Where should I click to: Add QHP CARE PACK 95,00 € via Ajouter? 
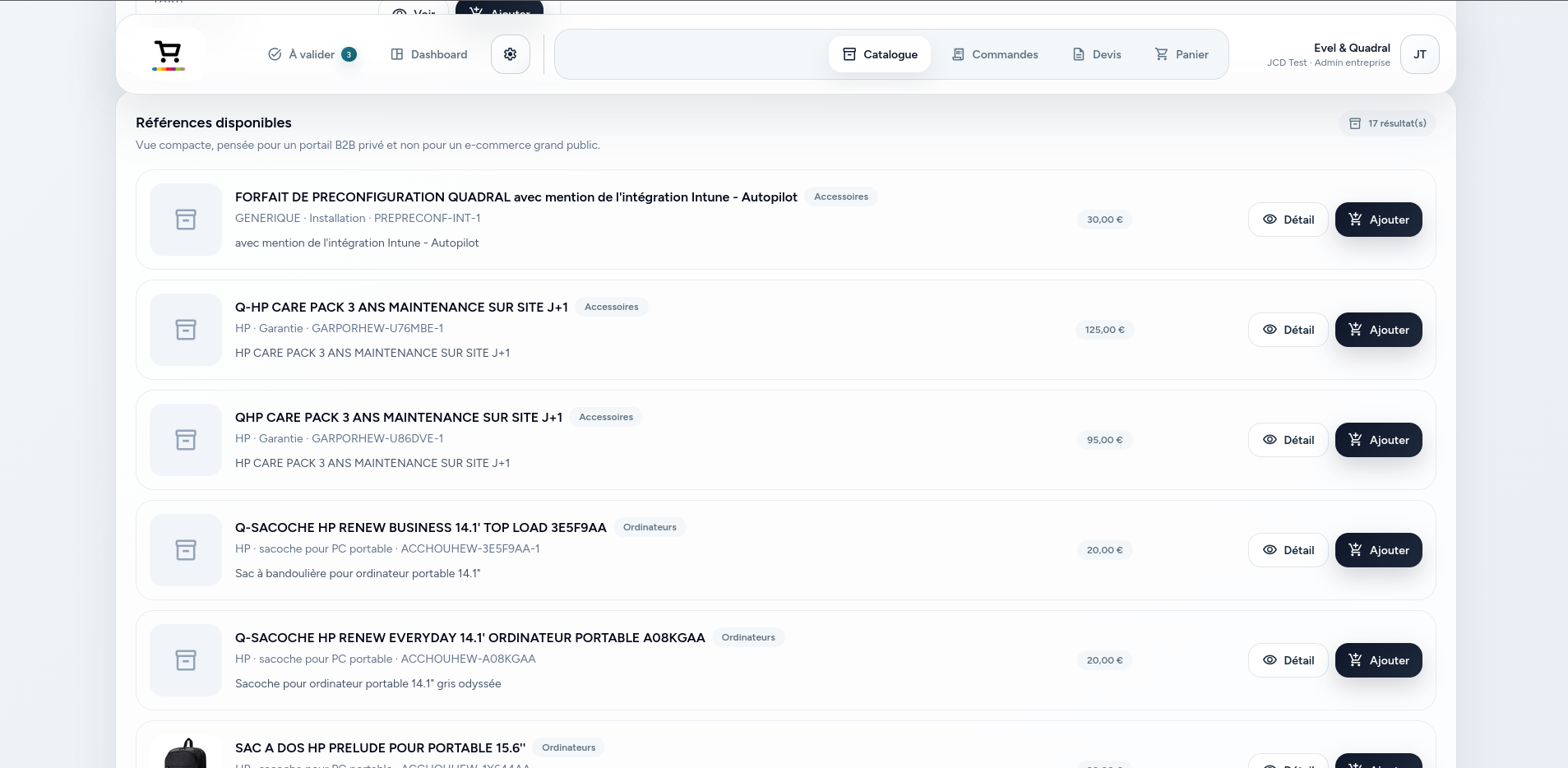[1379, 440]
